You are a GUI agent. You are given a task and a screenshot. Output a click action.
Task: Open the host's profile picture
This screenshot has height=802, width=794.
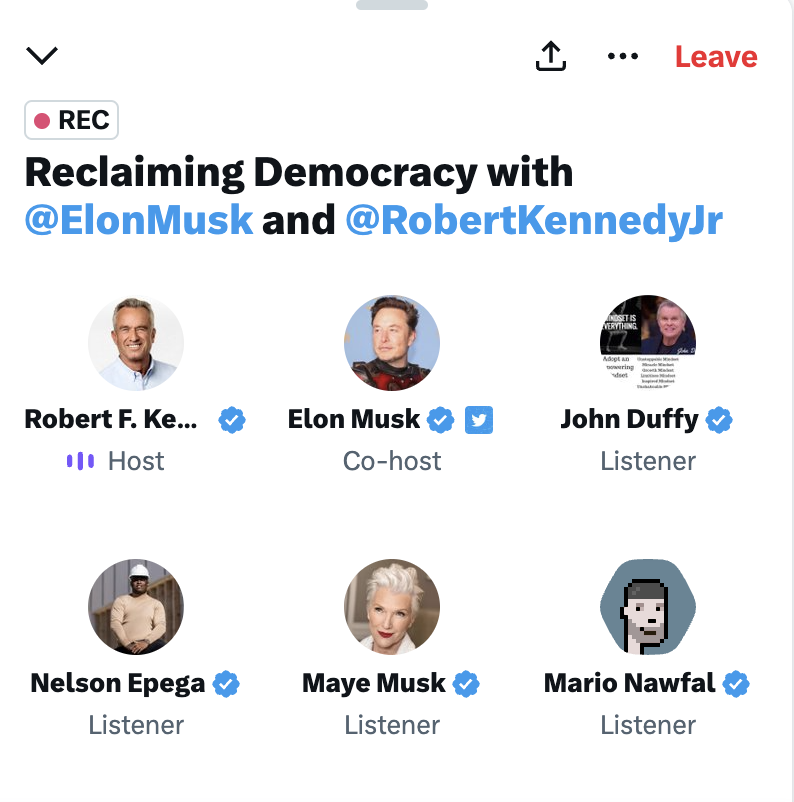click(x=136, y=343)
